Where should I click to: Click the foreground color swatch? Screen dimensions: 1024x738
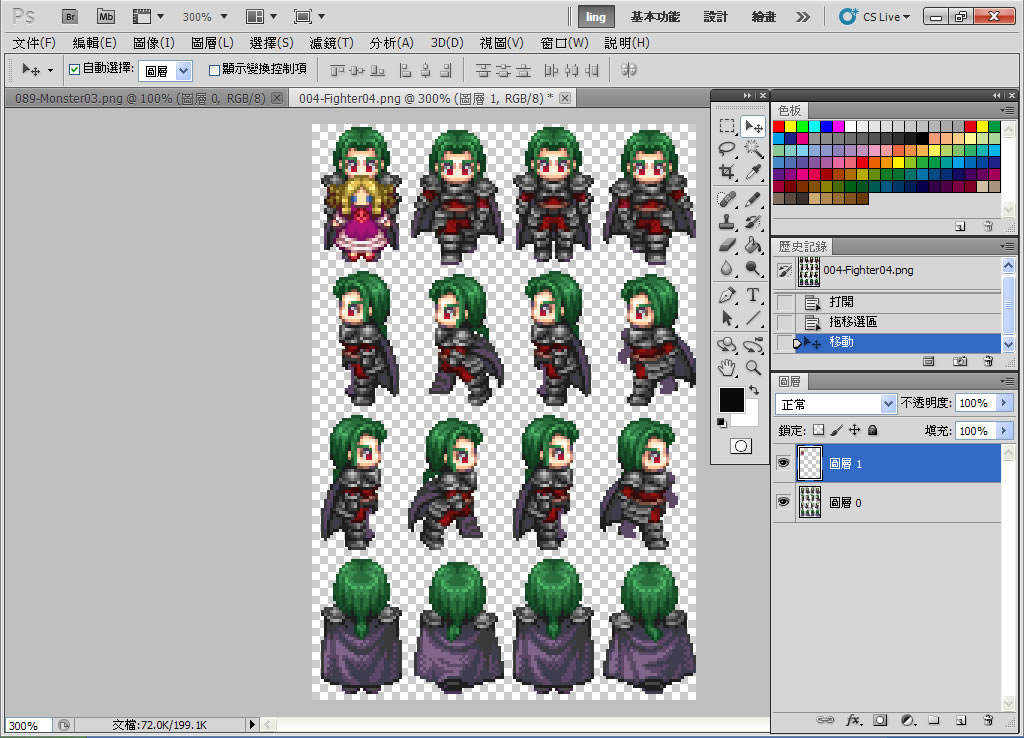731,400
